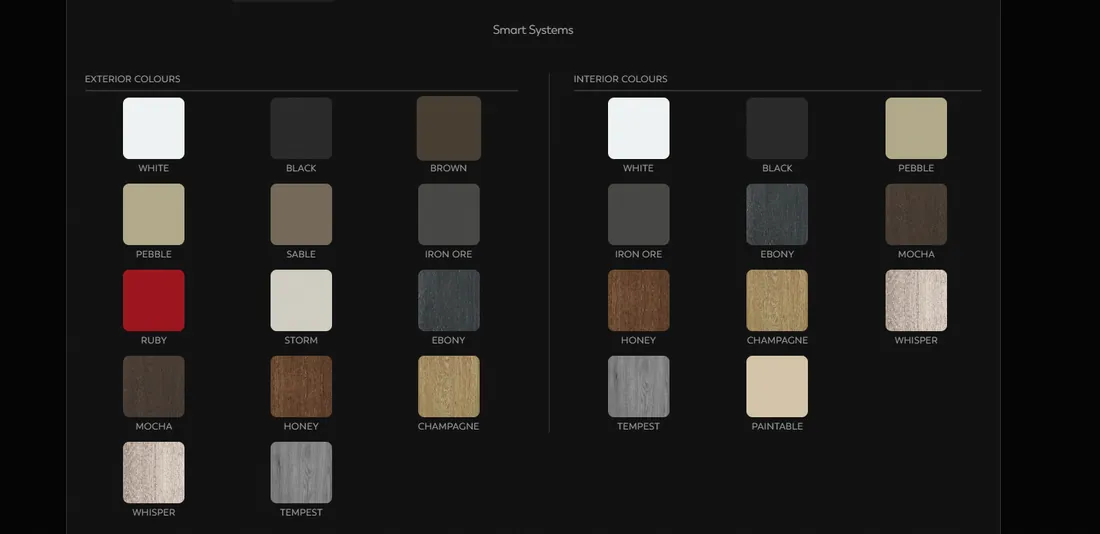Viewport: 1100px width, 534px height.
Task: Choose the Brown exterior colour swatch
Action: (449, 128)
